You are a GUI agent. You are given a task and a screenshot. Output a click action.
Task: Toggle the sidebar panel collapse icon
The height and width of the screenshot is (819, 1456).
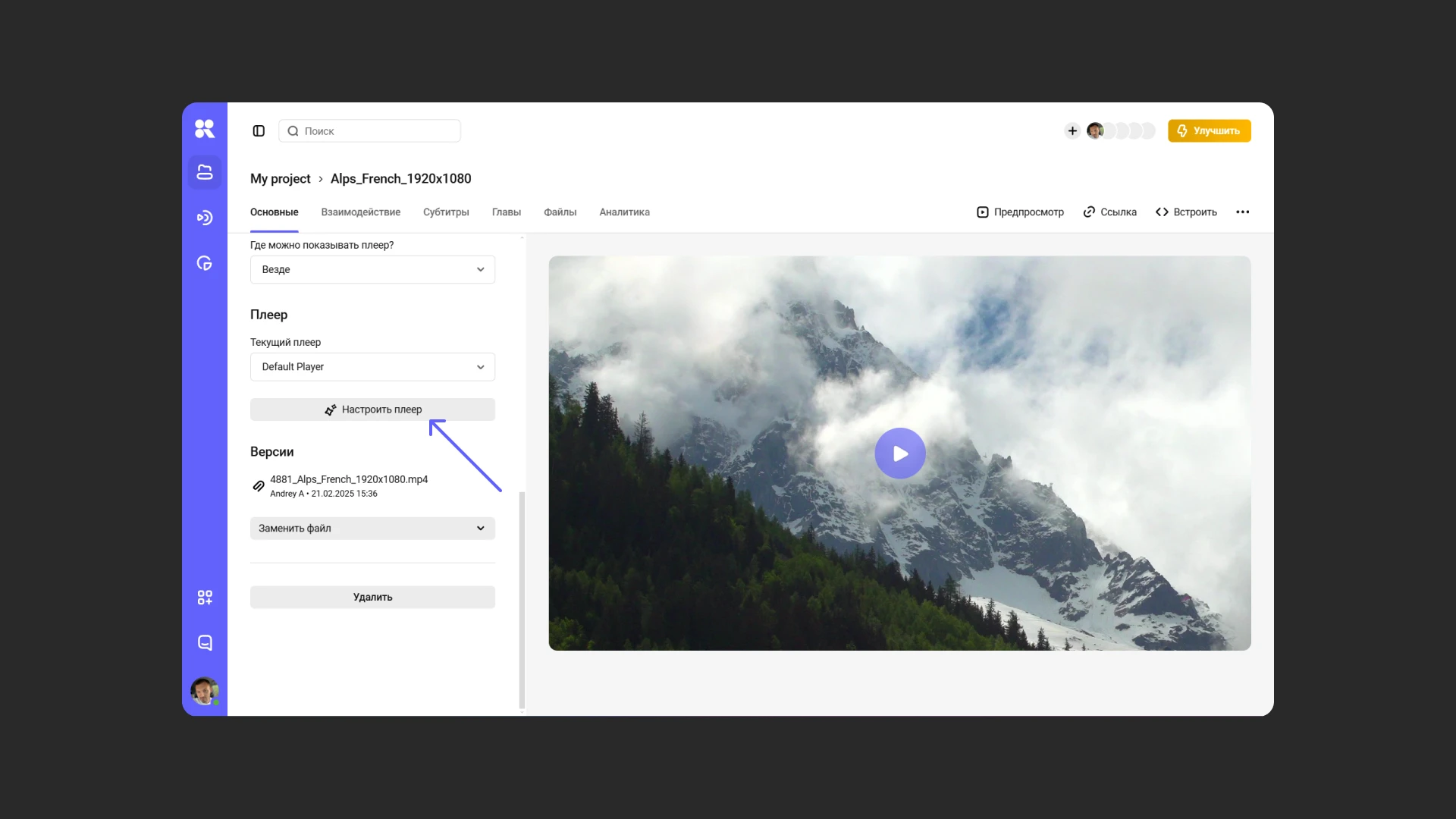[259, 131]
